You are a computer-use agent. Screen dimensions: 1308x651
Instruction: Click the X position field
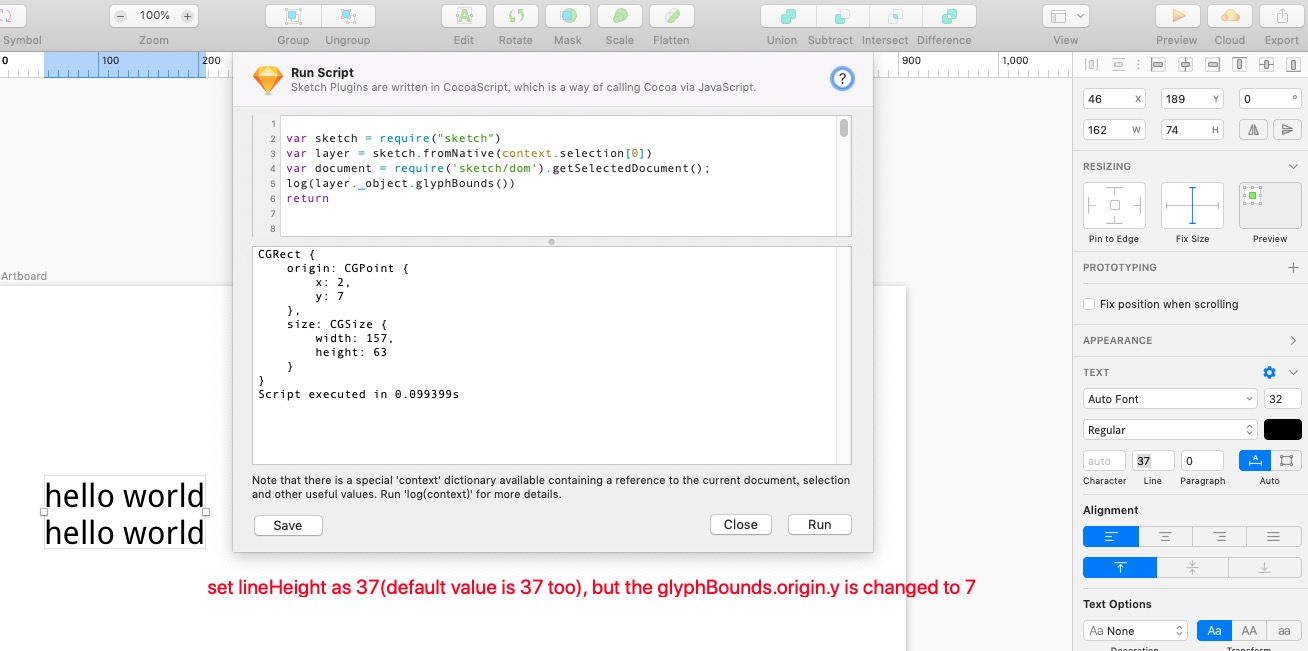point(1115,99)
